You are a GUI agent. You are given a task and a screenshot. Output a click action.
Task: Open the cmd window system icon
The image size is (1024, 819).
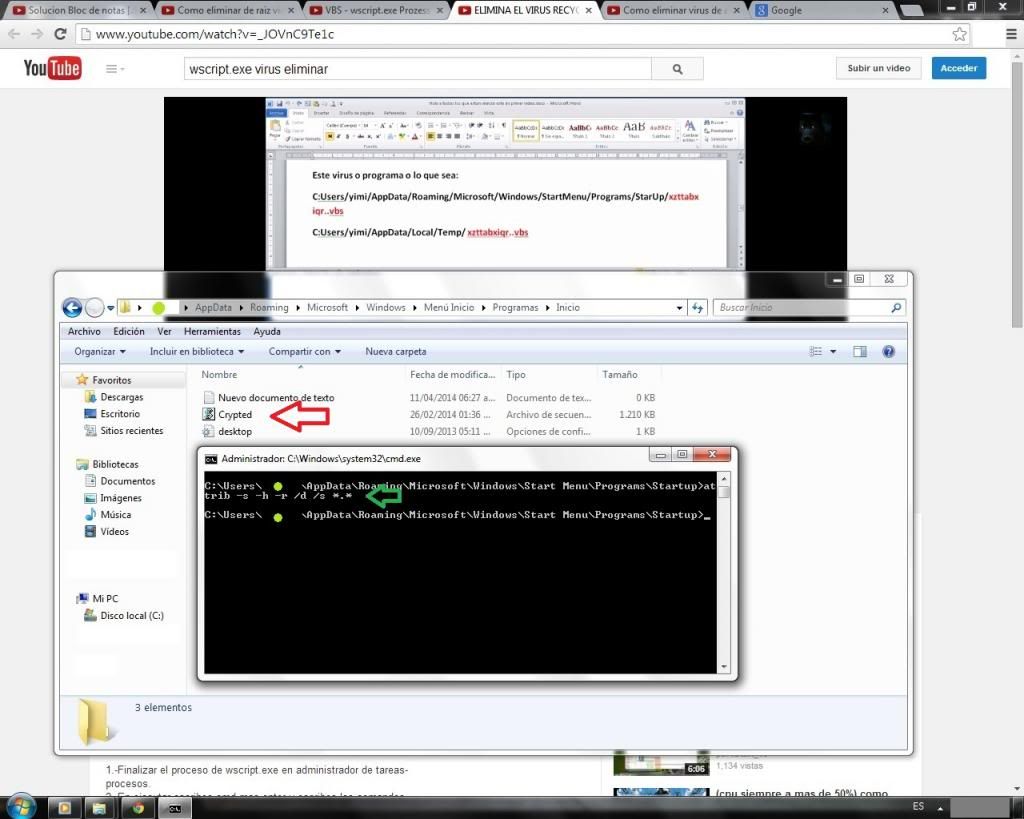pyautogui.click(x=211, y=459)
